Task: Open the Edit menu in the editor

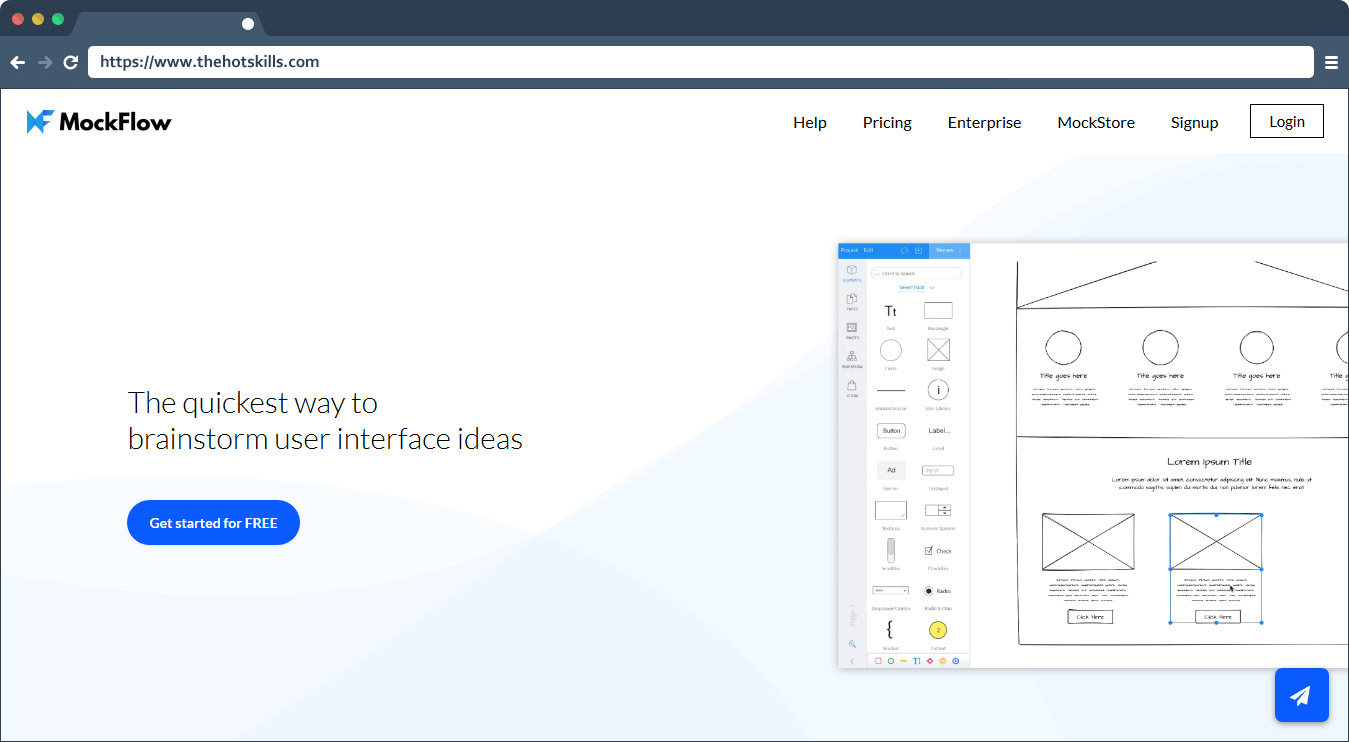Action: pyautogui.click(x=869, y=250)
